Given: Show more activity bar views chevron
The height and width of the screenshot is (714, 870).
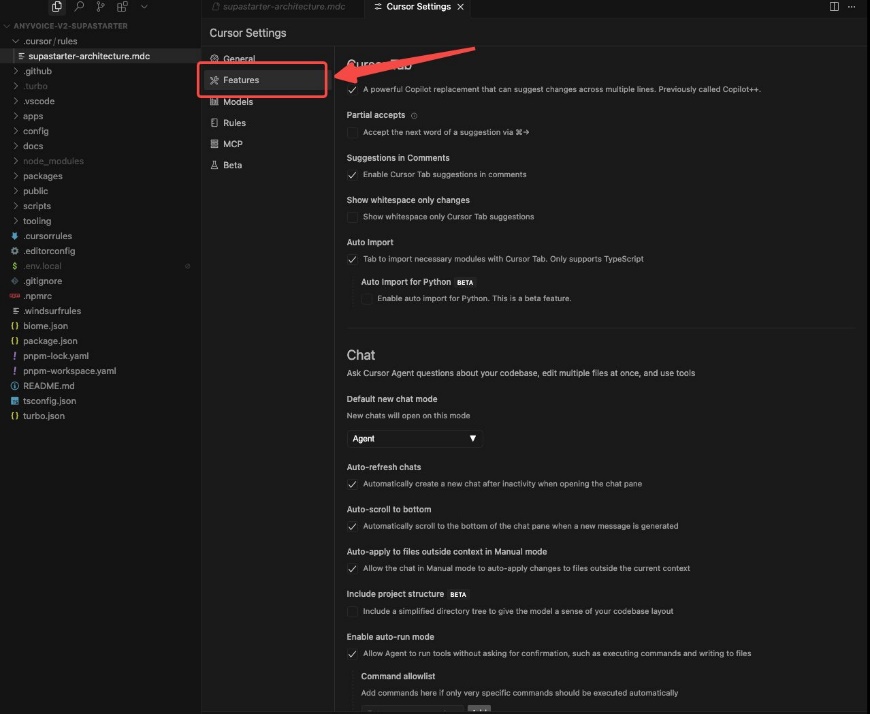Looking at the screenshot, I should click(144, 7).
